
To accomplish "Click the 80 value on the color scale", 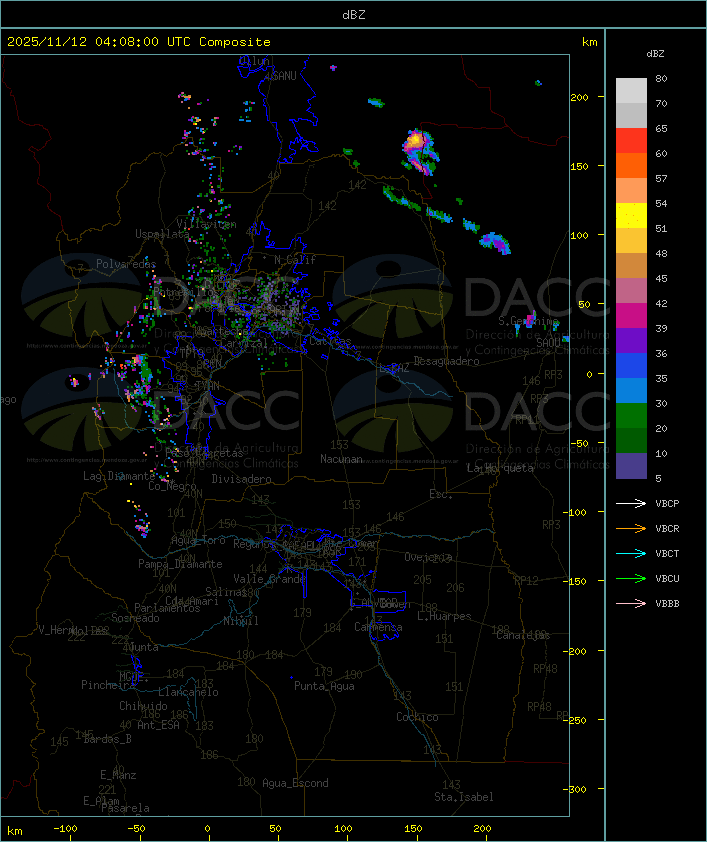I will (661, 78).
